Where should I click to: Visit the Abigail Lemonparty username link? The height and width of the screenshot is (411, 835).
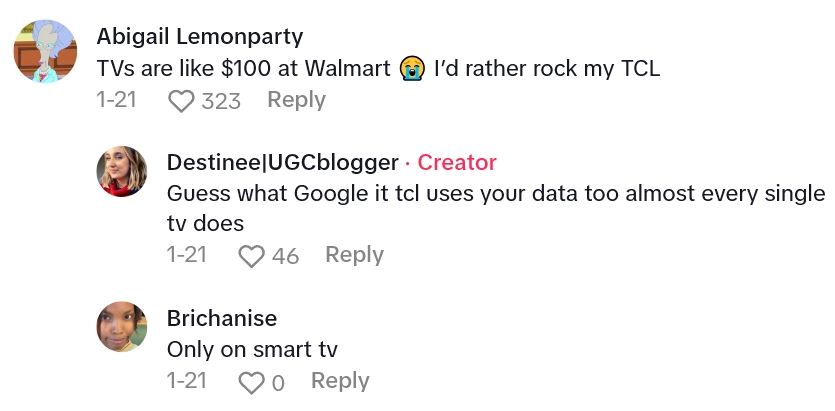point(200,37)
